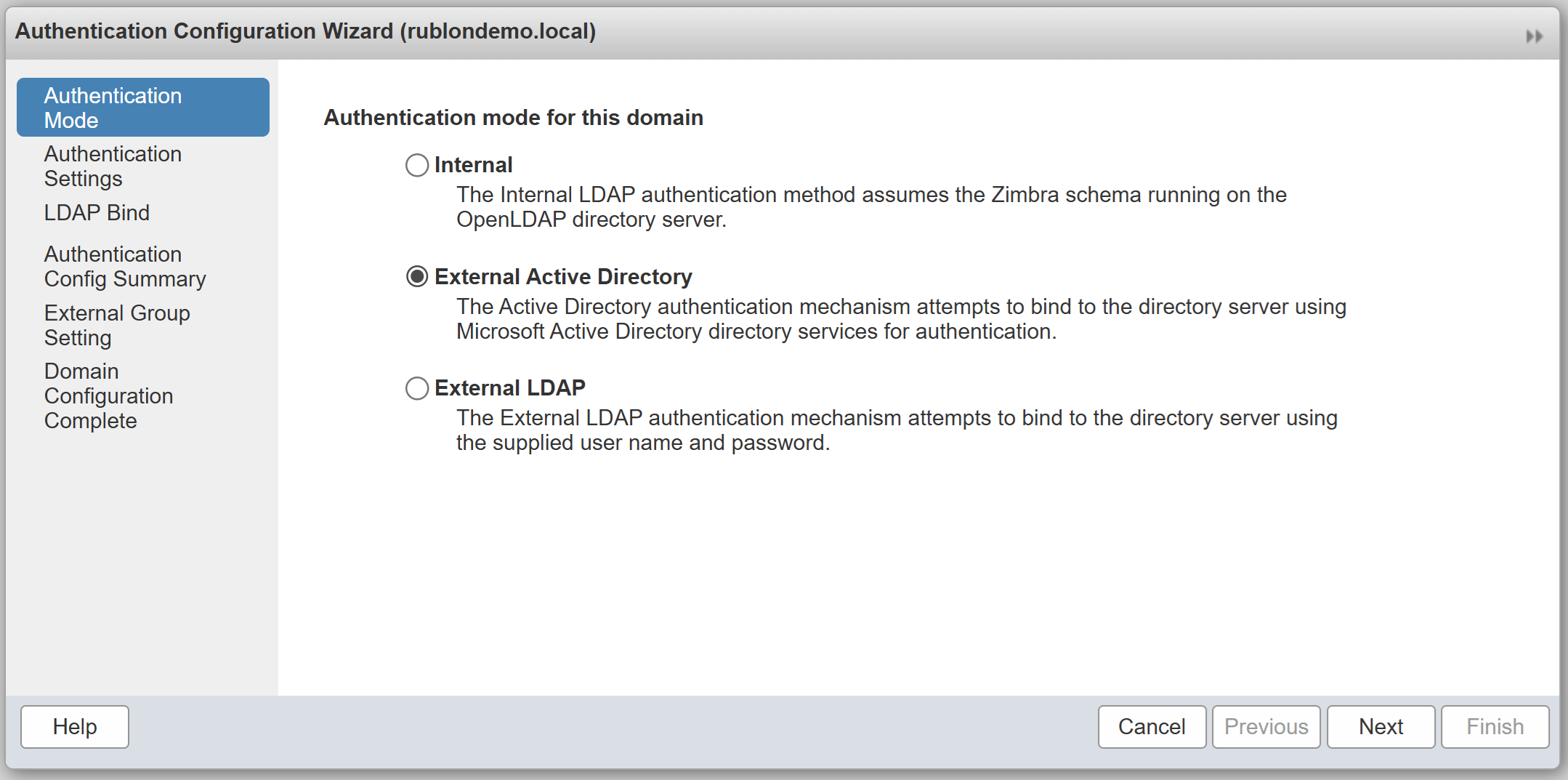1568x780 pixels.
Task: Click the Previous button
Action: [1266, 727]
